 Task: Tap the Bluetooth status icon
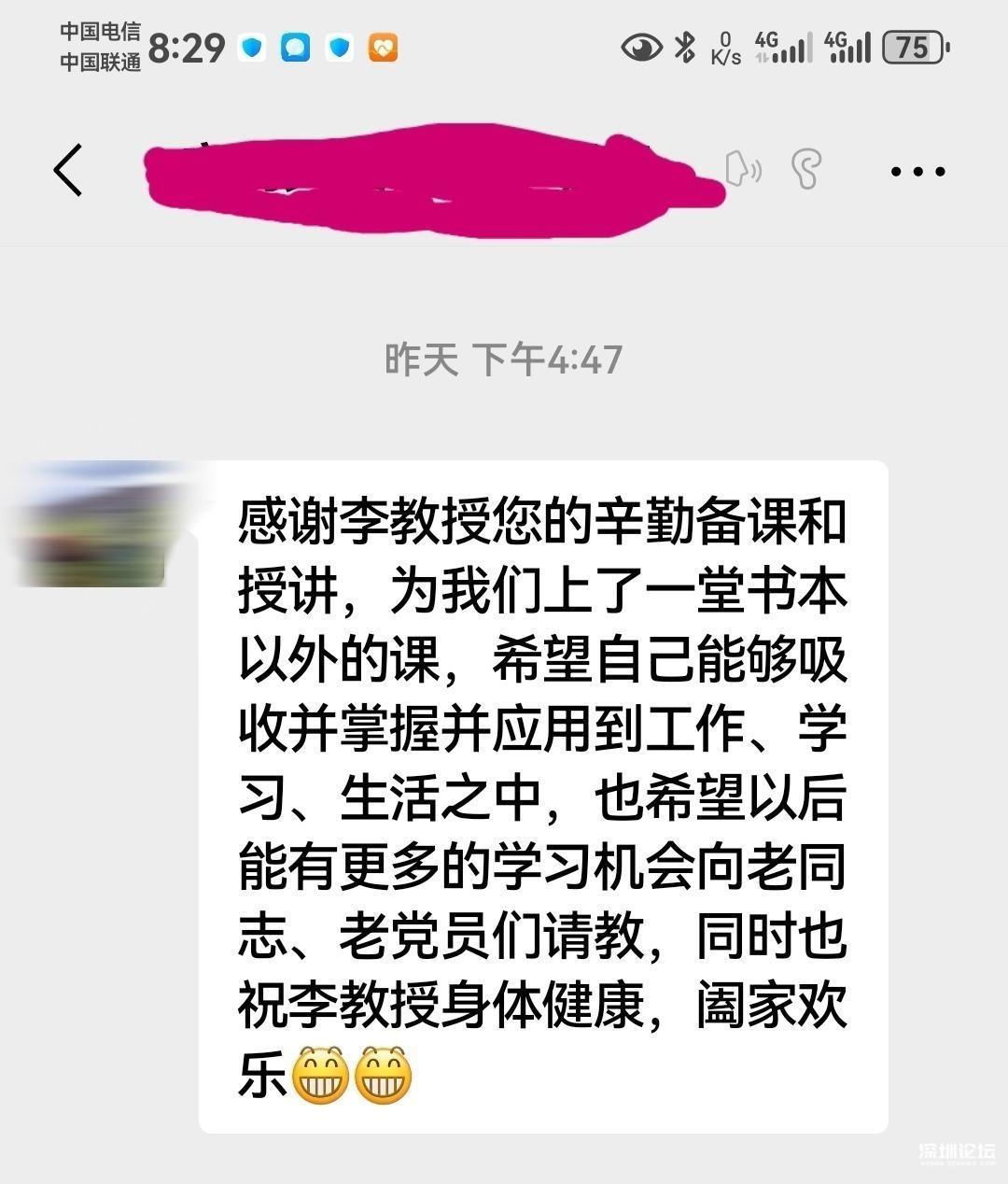[x=686, y=47]
